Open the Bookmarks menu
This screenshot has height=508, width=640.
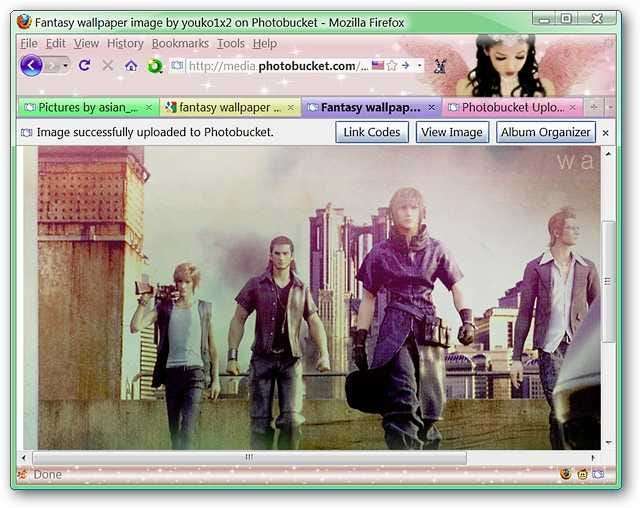point(180,43)
